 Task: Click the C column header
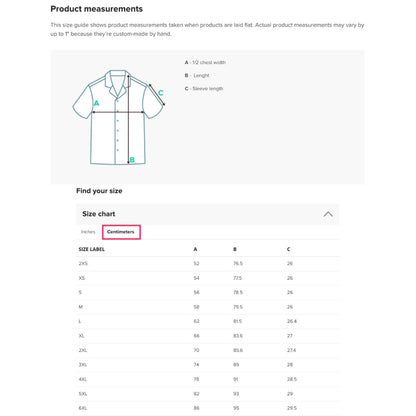click(x=289, y=249)
